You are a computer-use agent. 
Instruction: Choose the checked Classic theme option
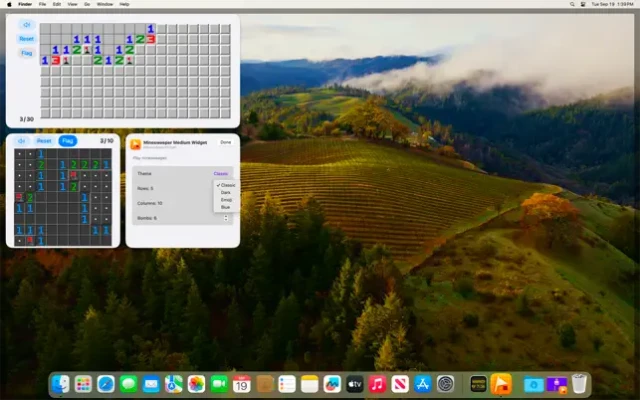tap(226, 185)
